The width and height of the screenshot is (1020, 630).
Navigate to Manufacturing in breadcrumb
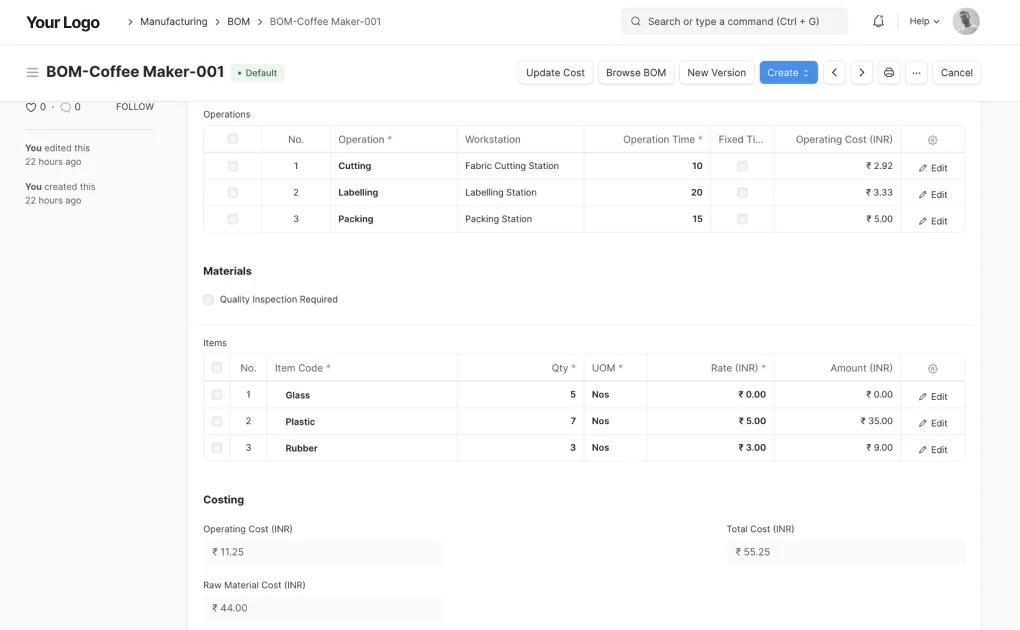pos(173,21)
